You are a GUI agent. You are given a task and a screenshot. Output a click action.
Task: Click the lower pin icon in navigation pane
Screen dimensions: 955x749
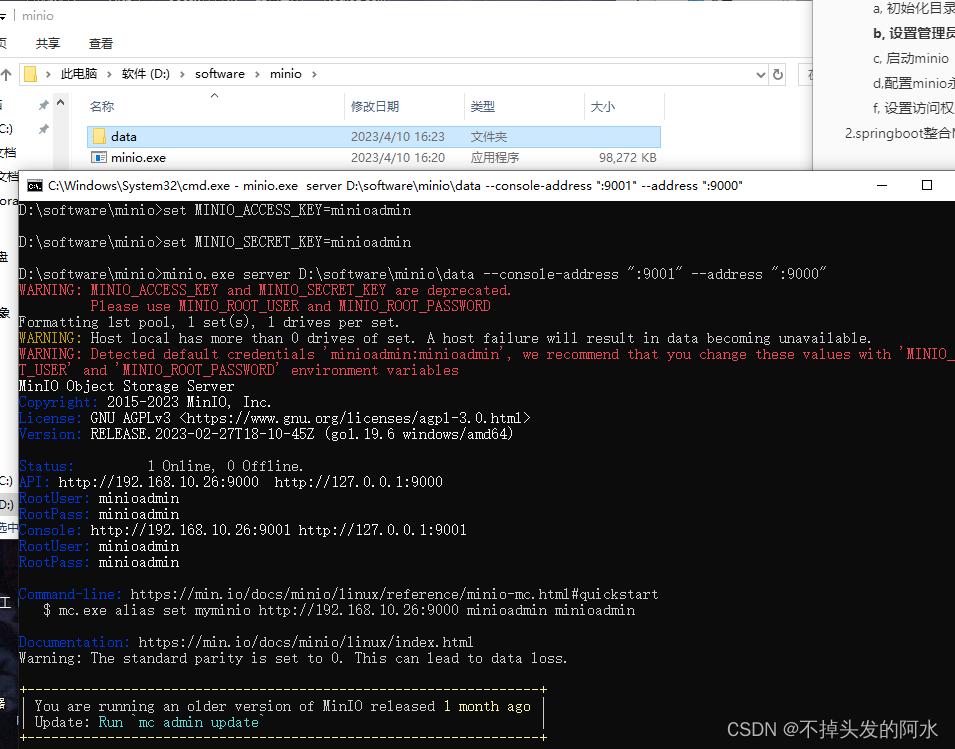[43, 129]
